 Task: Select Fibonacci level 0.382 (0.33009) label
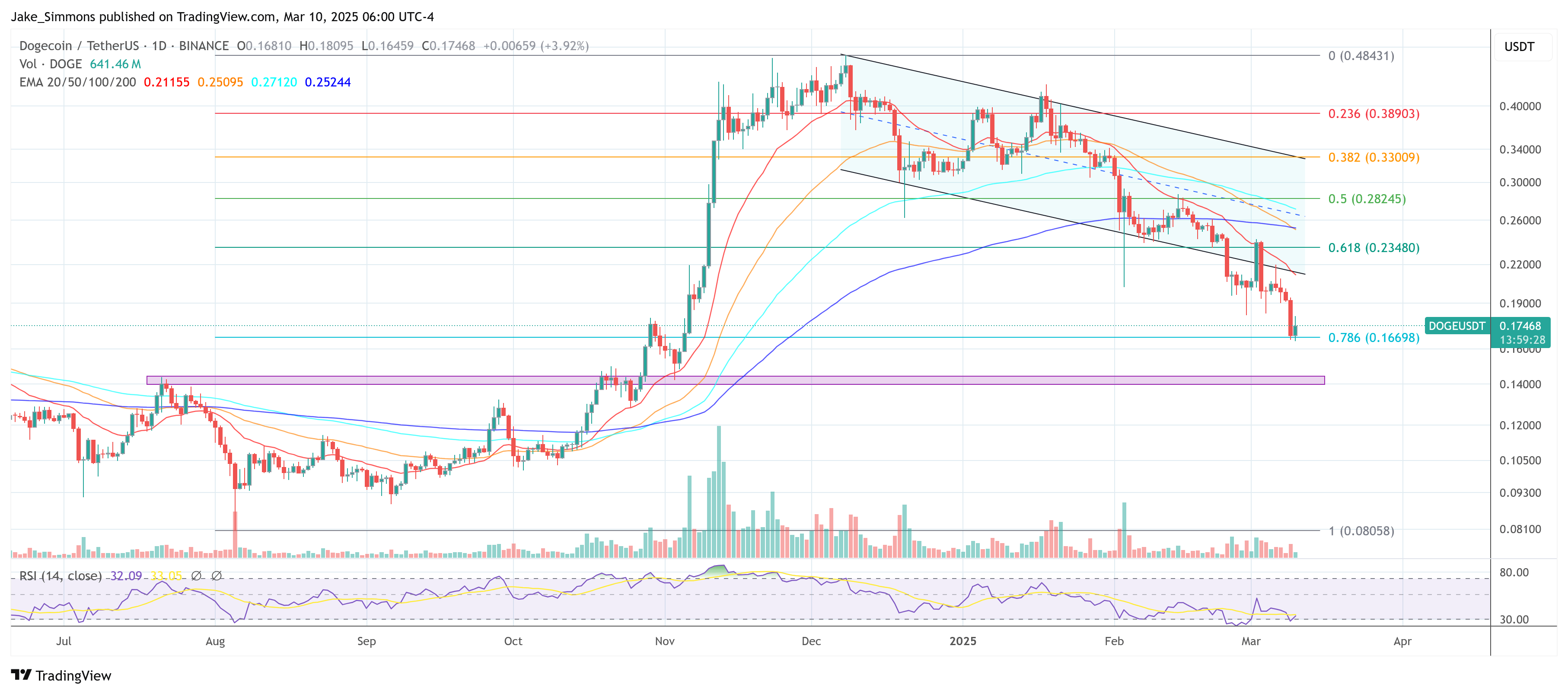click(1374, 158)
